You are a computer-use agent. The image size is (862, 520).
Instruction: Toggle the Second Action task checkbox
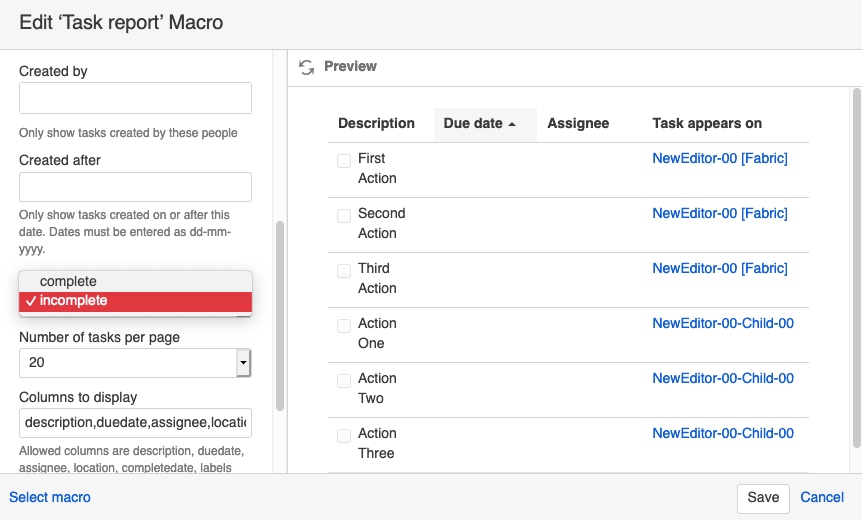pyautogui.click(x=344, y=215)
